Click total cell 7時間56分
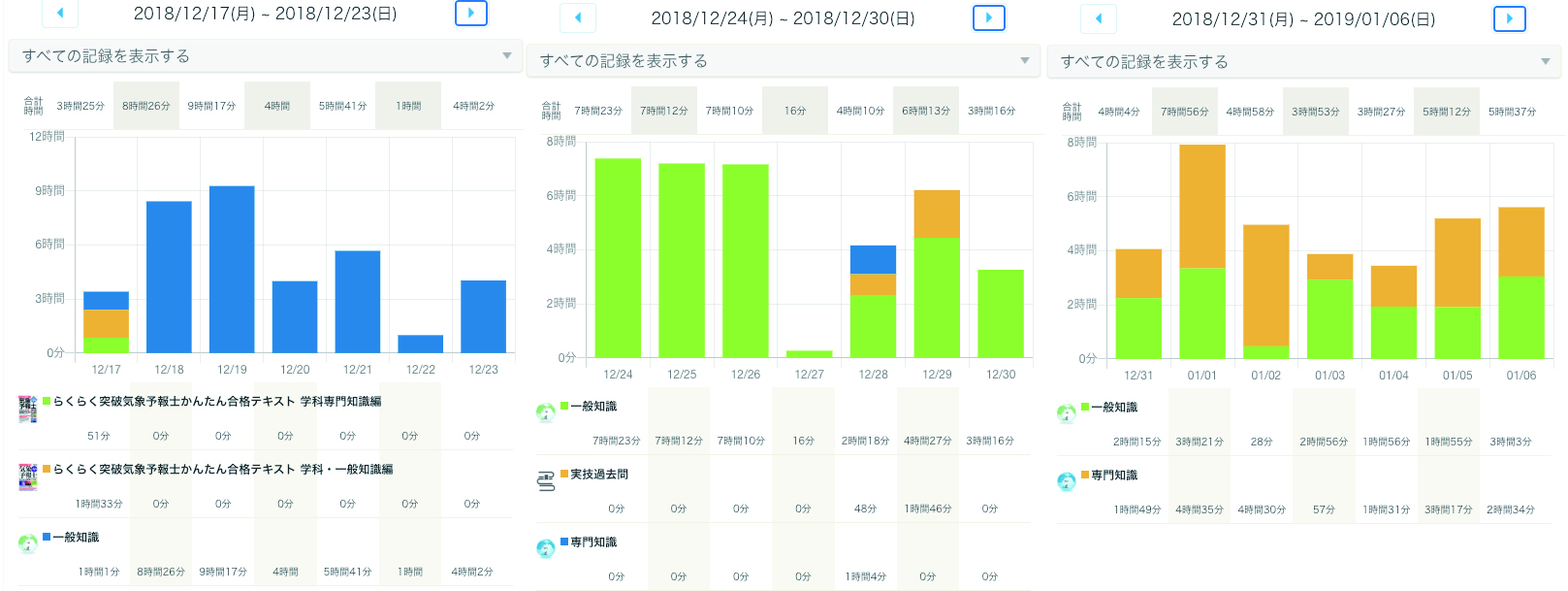 [1185, 112]
